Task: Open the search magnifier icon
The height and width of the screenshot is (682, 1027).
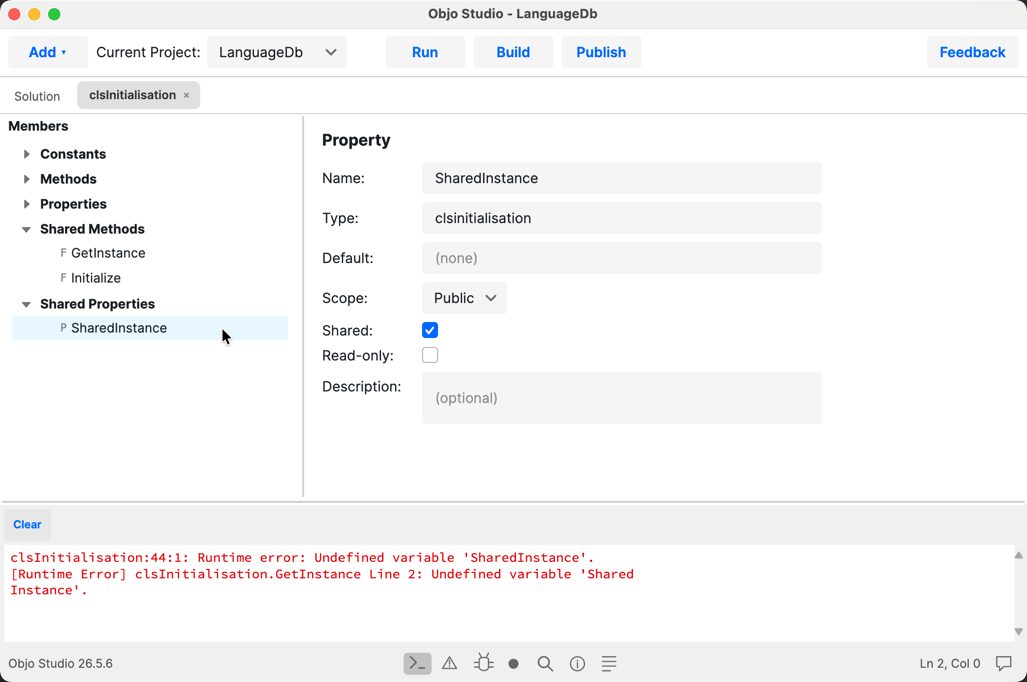Action: point(545,664)
